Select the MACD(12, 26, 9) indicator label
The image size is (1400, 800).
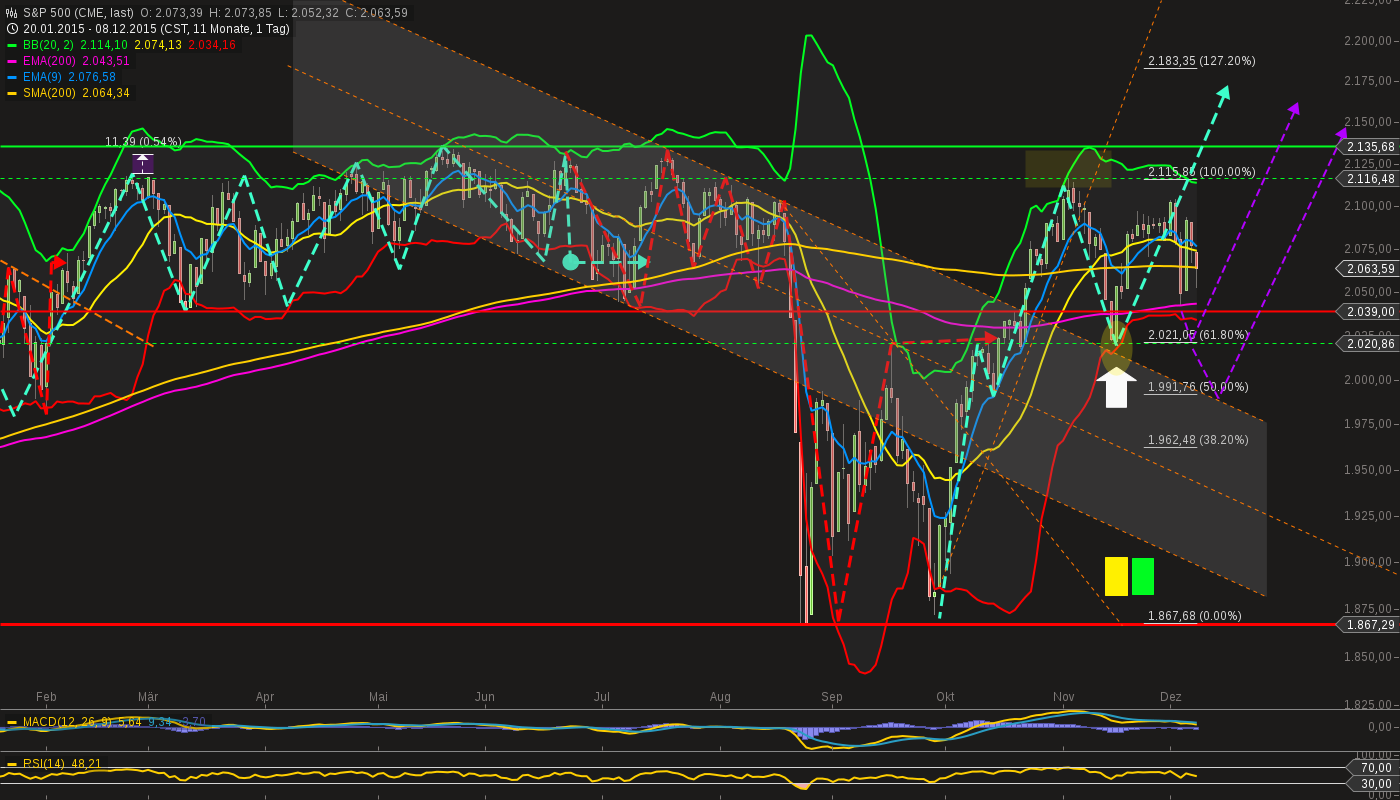click(x=68, y=722)
